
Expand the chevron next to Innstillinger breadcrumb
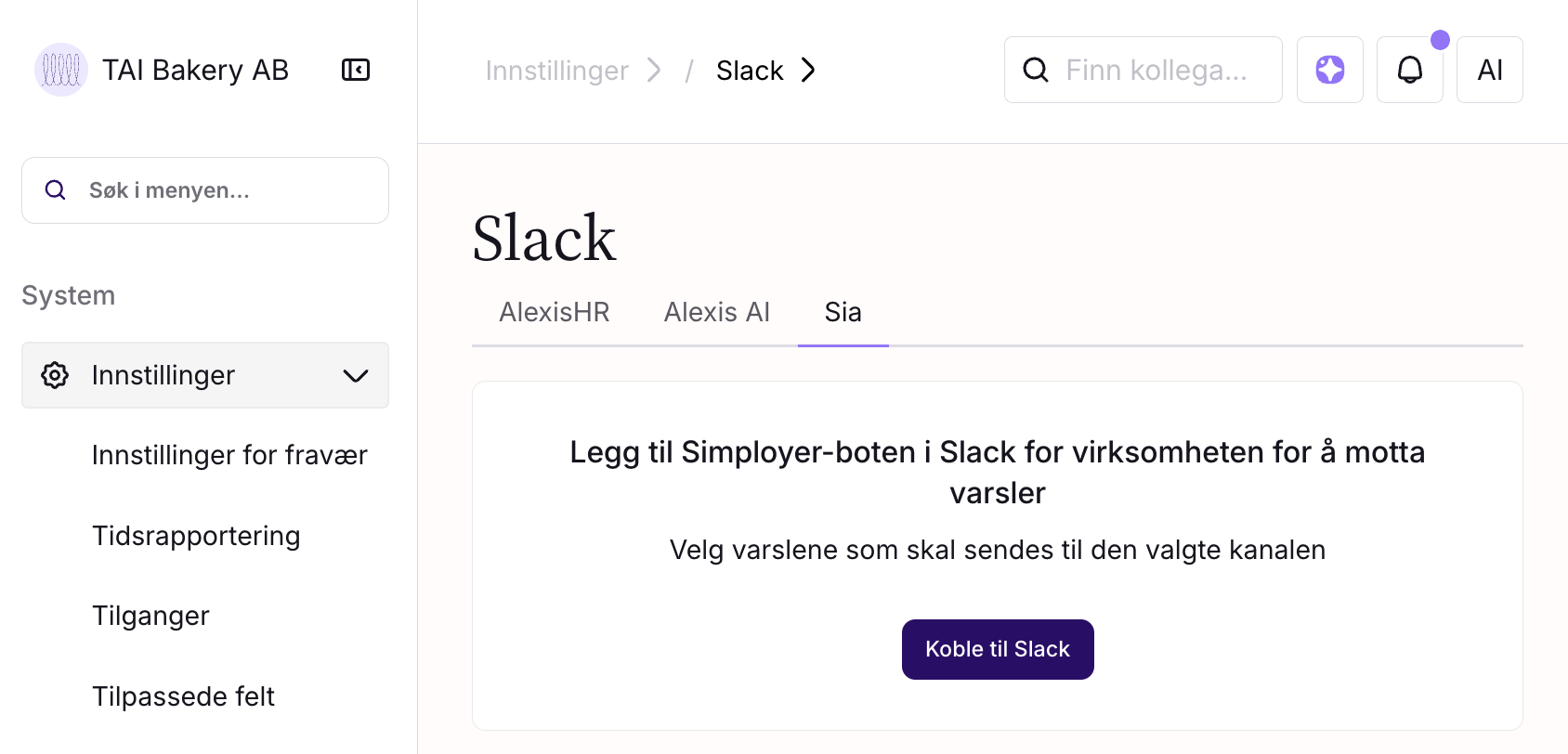(654, 70)
